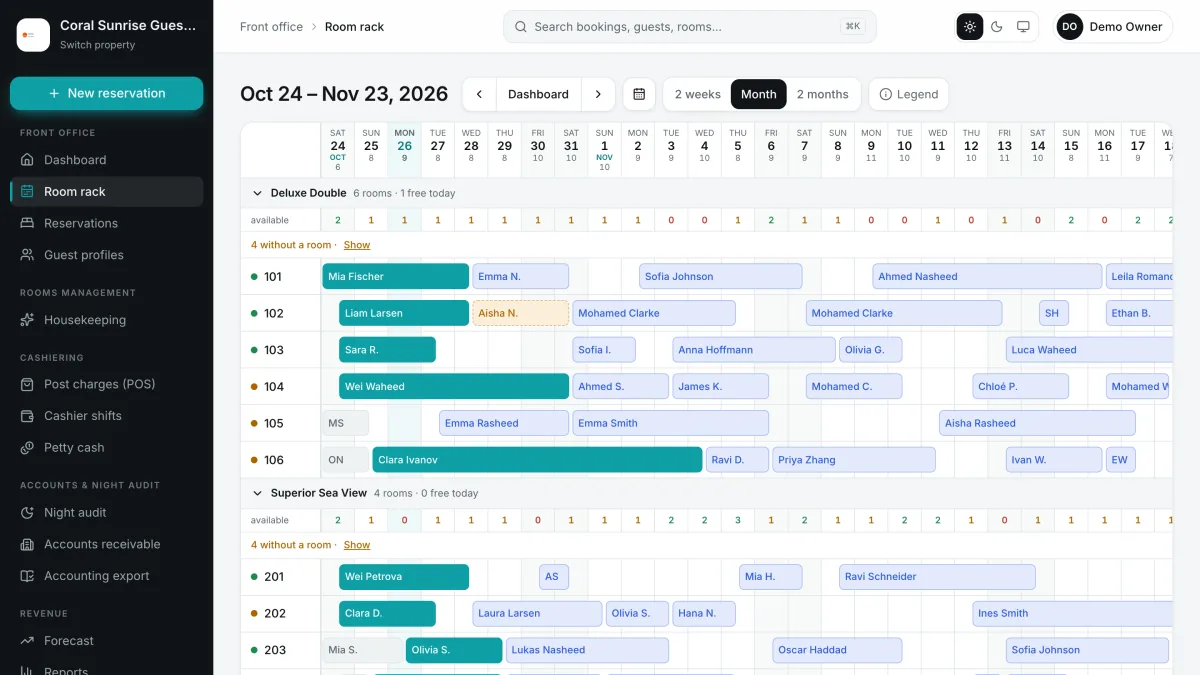Open Laura Larsen booking in room 202
The image size is (1200, 675).
point(538,613)
